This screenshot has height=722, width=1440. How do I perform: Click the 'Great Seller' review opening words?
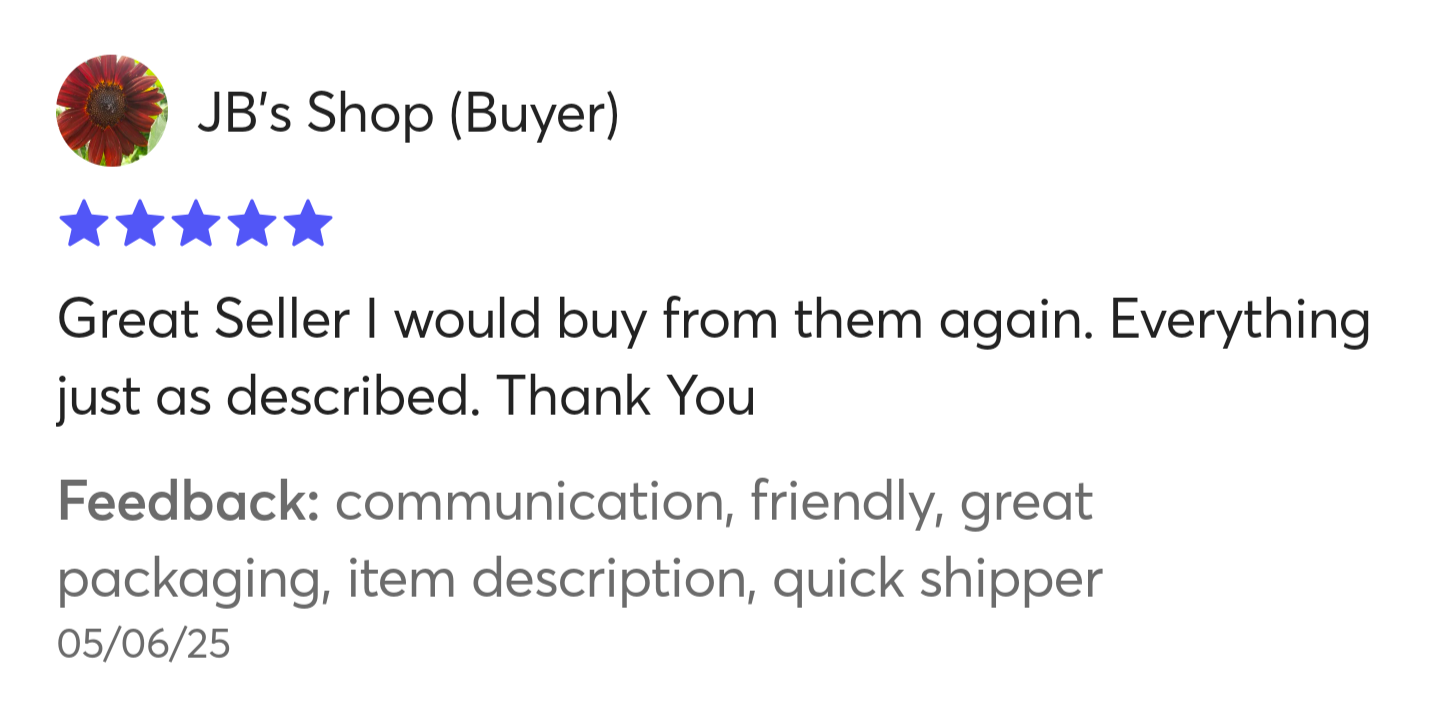(x=204, y=321)
